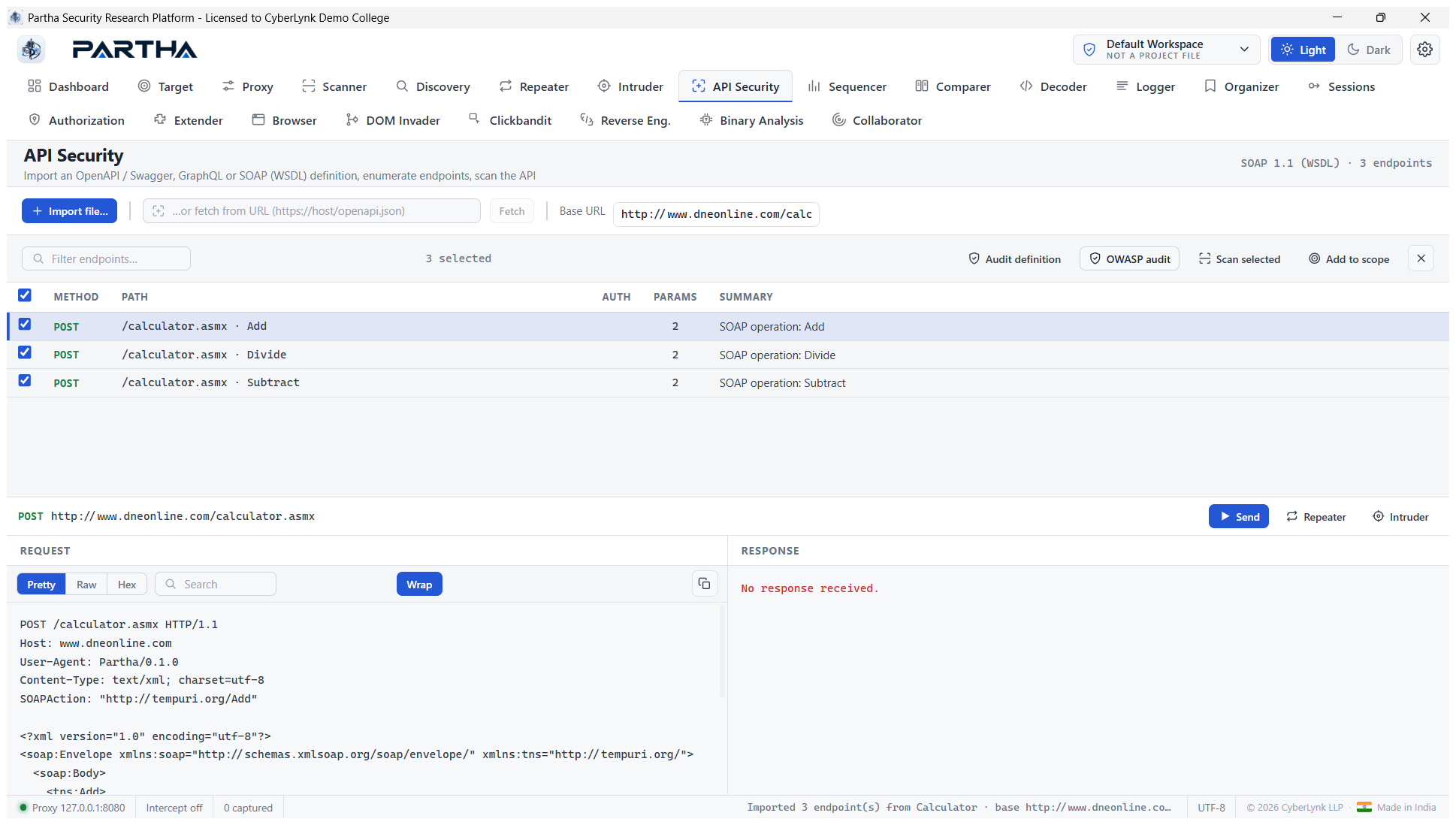Sort by the METHOD column header
This screenshot has width=1456, height=825.
click(x=76, y=297)
